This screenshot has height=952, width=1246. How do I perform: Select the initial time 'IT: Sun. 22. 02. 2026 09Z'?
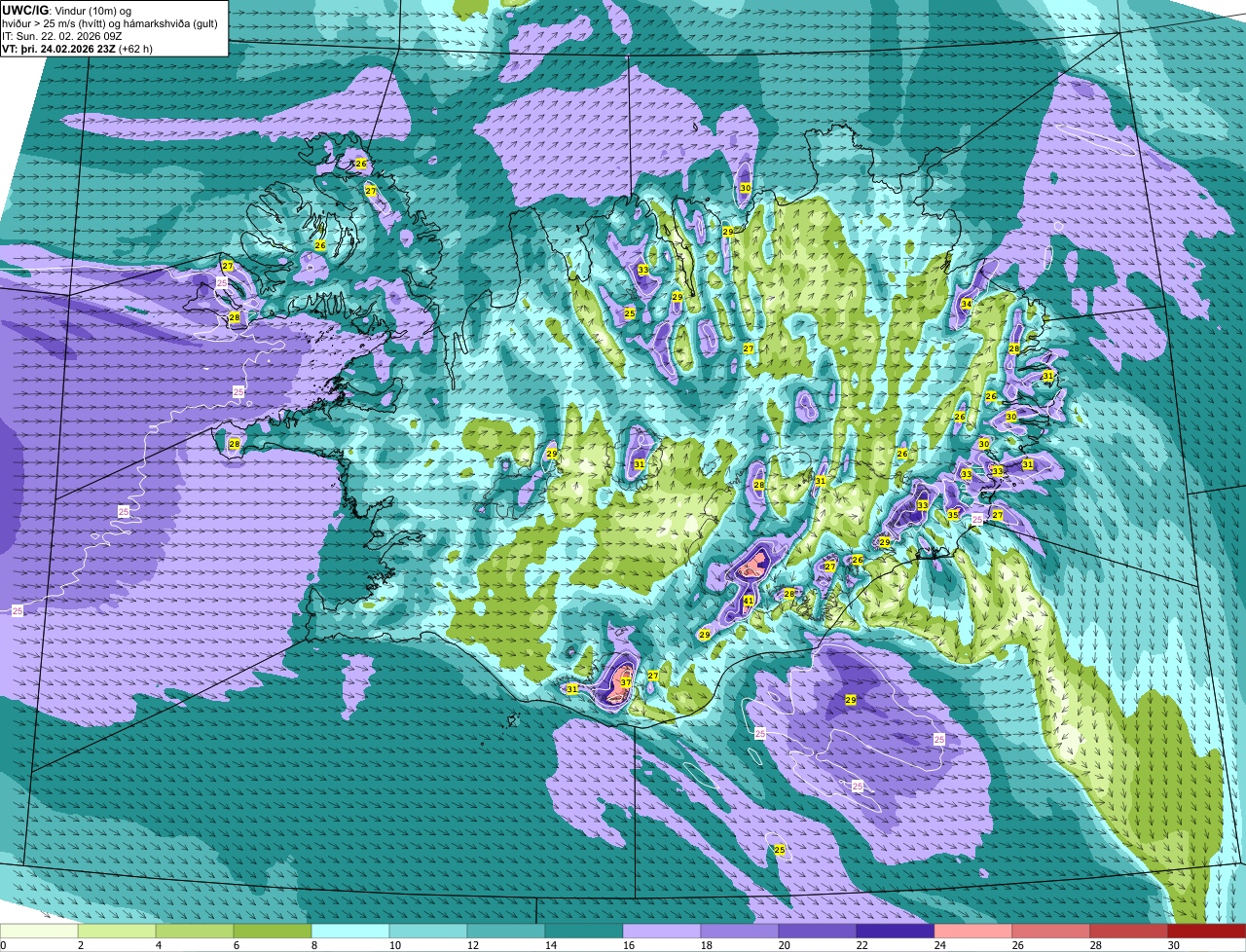64,36
